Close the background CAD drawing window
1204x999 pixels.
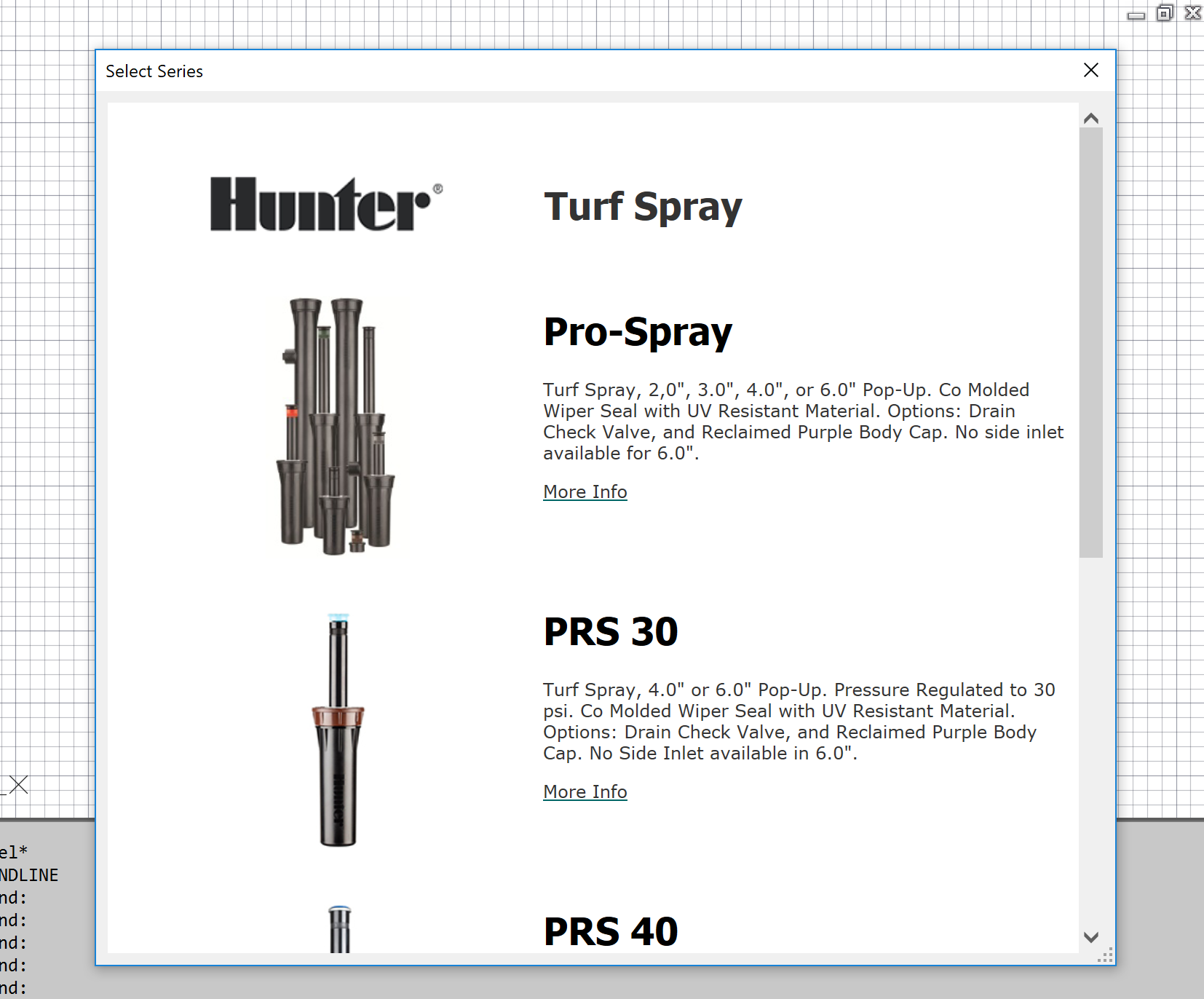tap(1193, 13)
